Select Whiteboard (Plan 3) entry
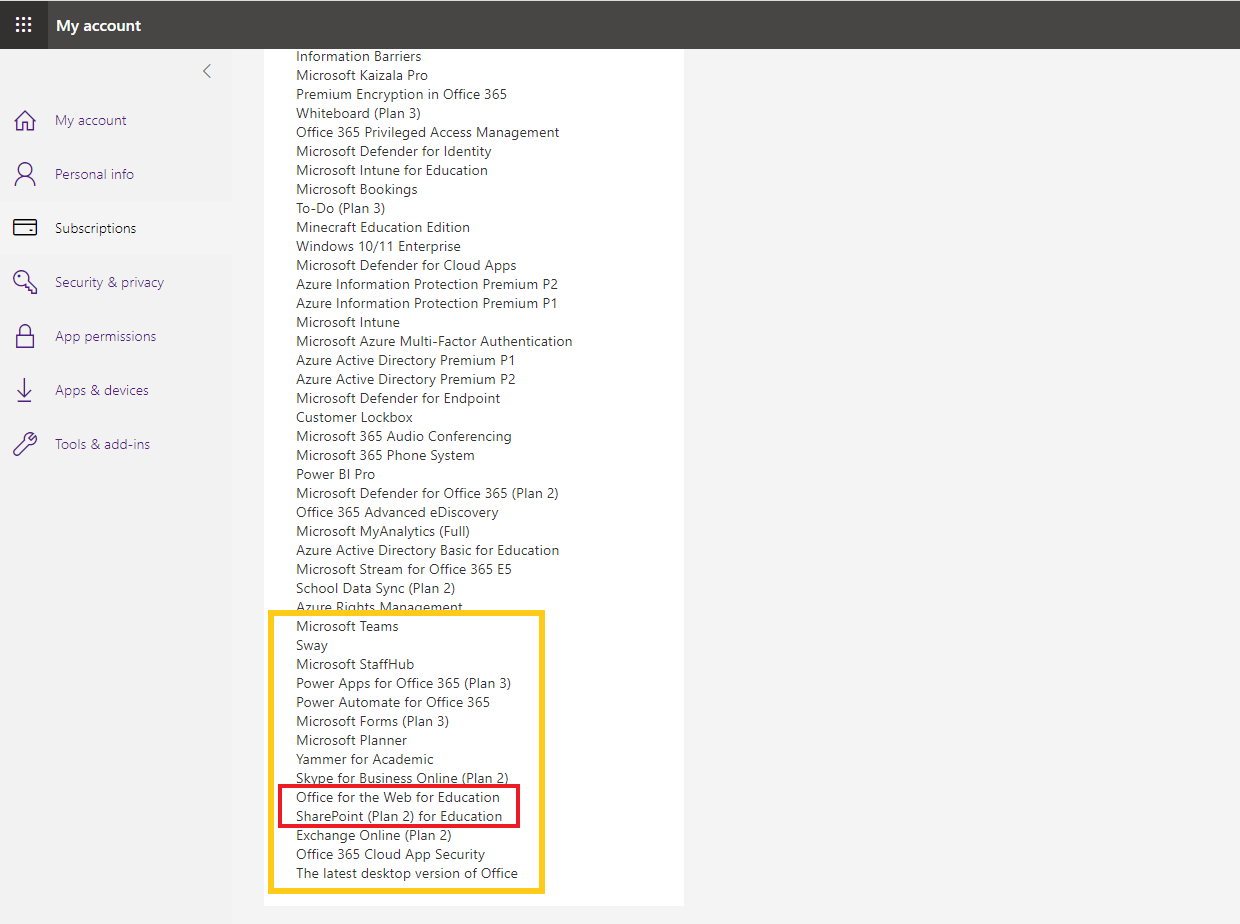 click(359, 113)
